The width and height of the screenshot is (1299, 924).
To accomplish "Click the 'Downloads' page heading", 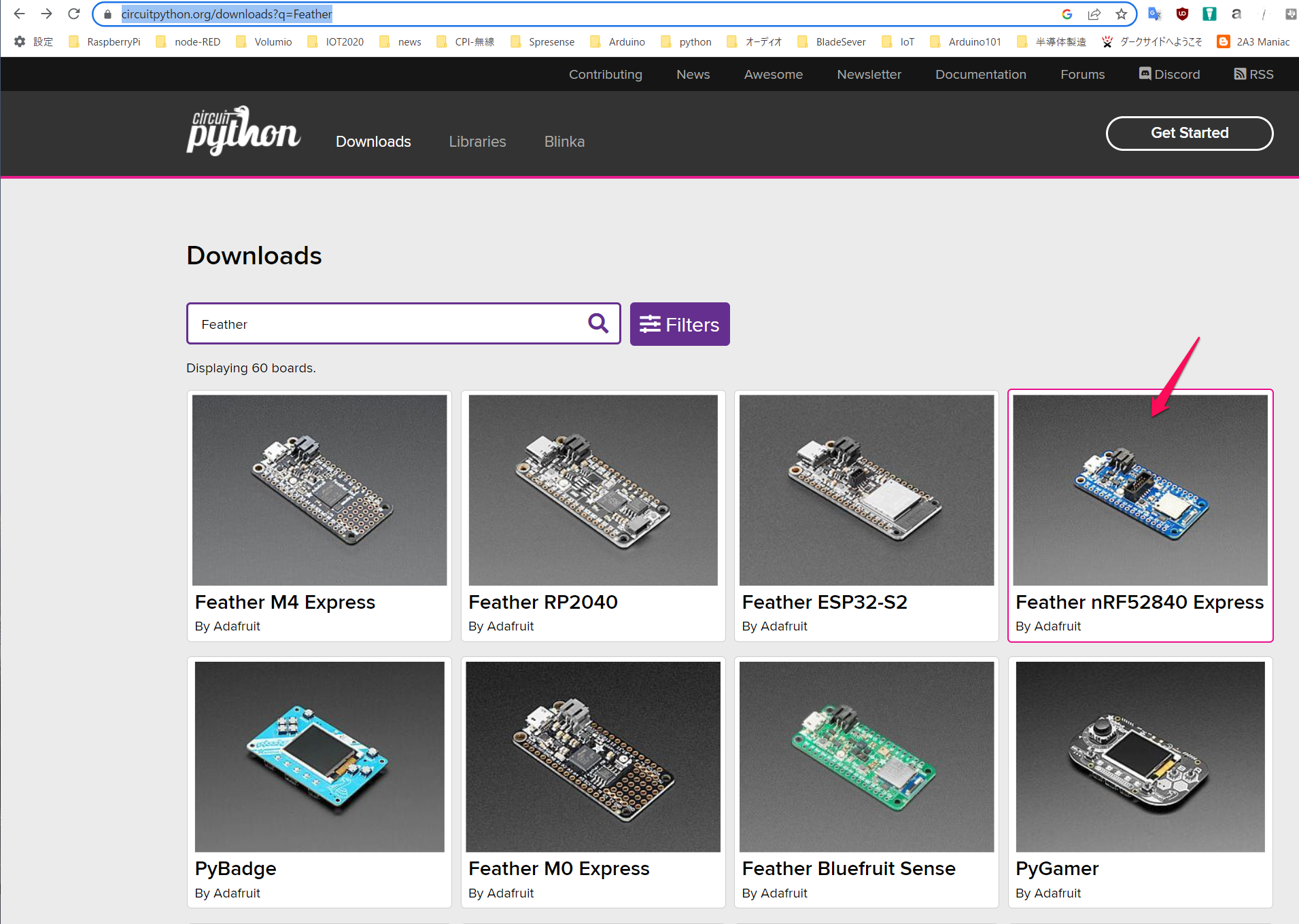I will [254, 255].
